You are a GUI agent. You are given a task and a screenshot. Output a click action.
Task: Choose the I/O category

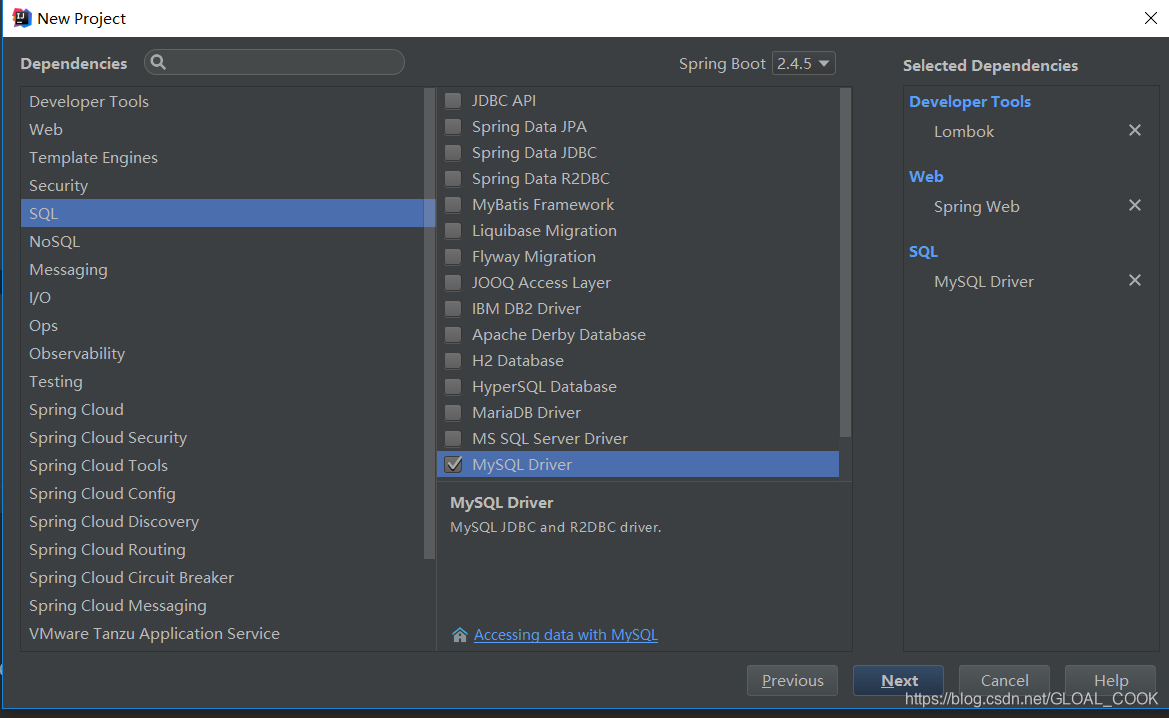coord(223,297)
